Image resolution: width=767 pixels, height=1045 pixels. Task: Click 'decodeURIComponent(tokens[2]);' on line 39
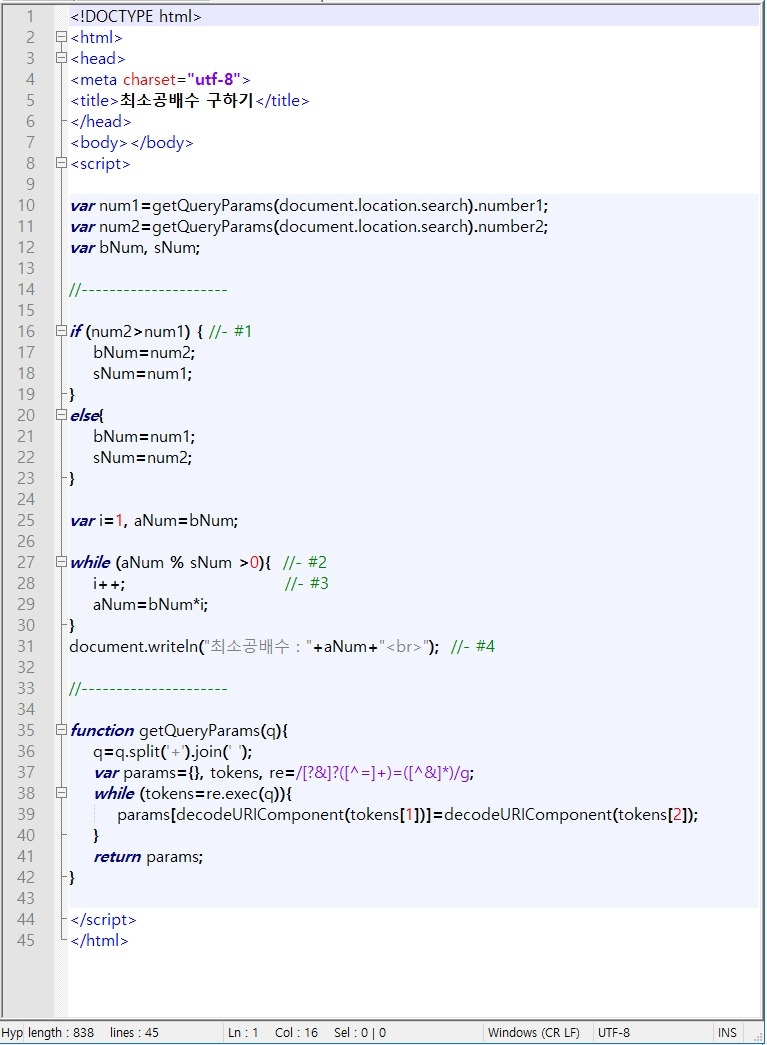tap(571, 814)
